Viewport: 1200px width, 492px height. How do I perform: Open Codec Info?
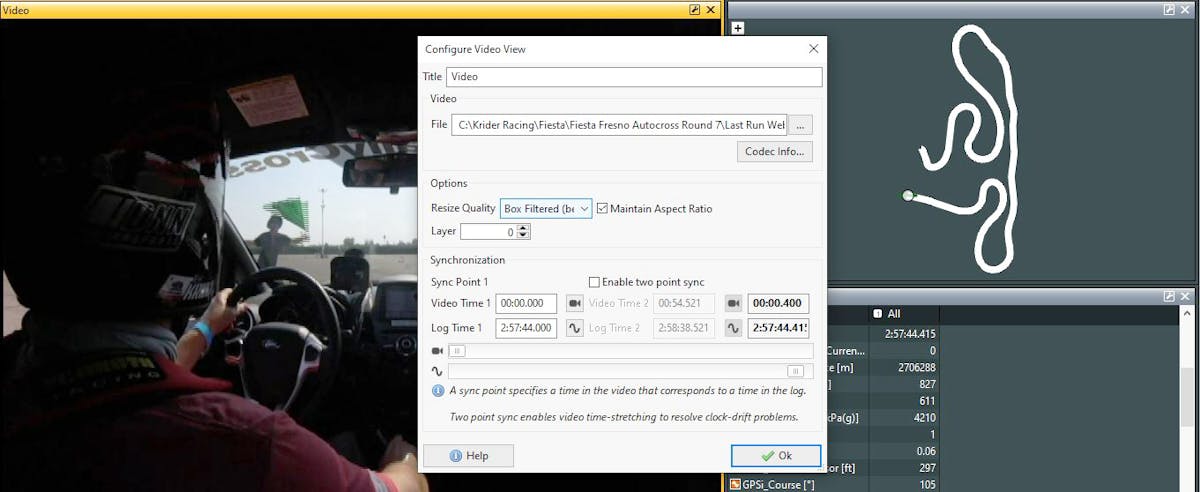tap(775, 152)
